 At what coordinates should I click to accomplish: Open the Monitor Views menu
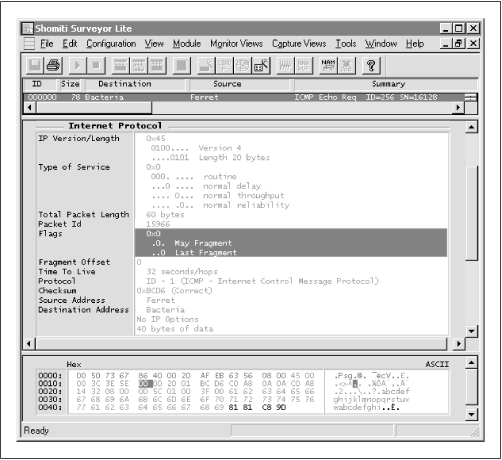pos(236,44)
